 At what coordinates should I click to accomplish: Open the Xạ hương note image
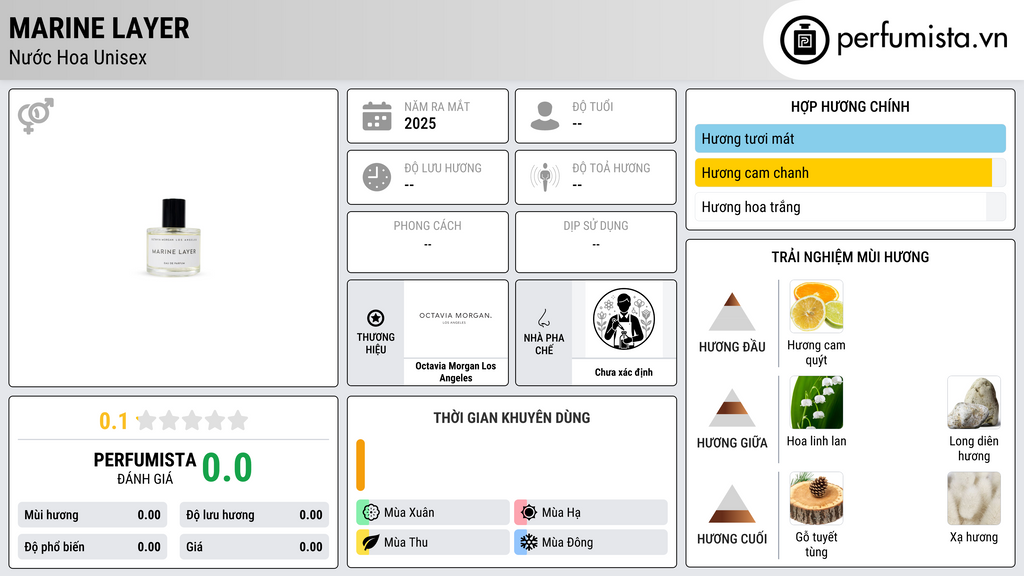tap(974, 498)
